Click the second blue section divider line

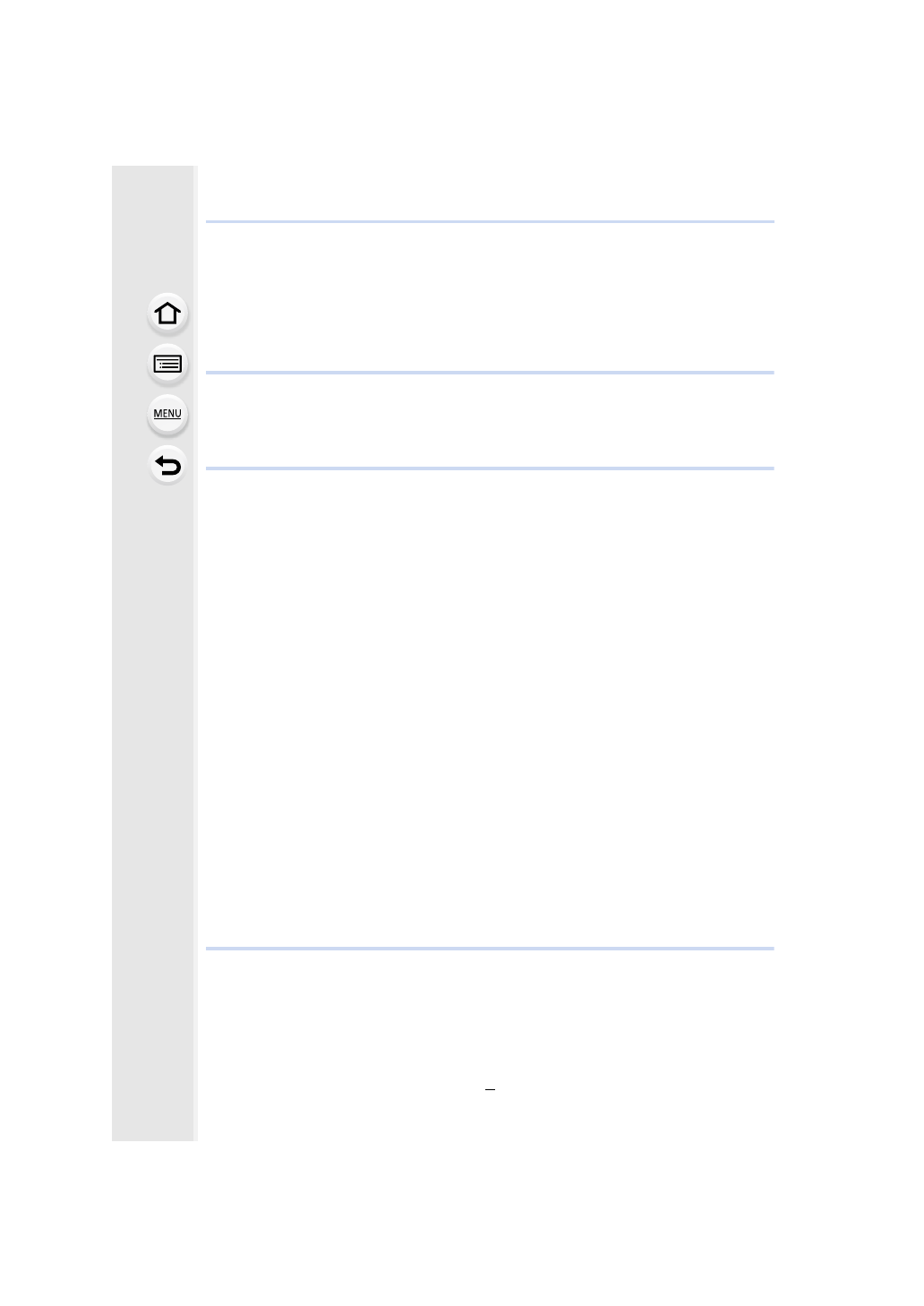[x=490, y=373]
